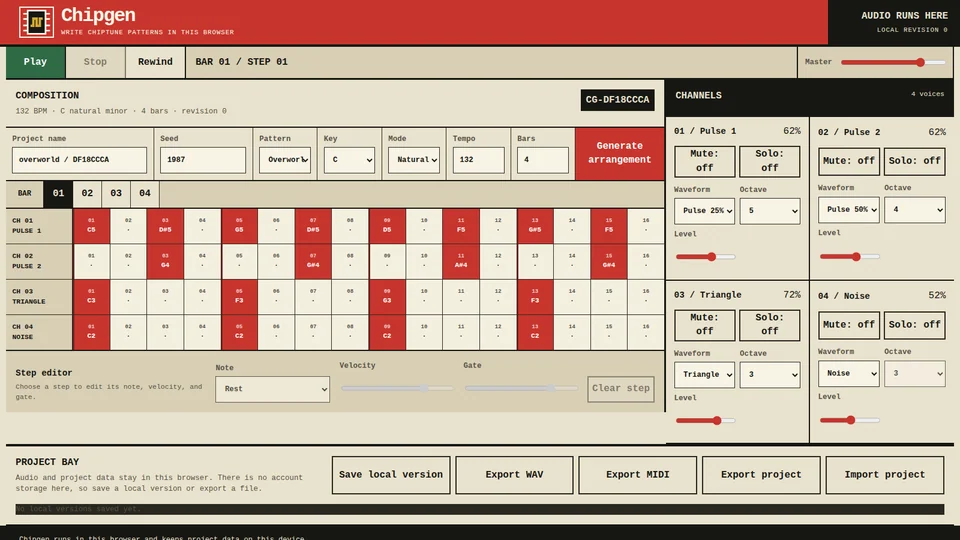Image resolution: width=960 pixels, height=540 pixels.
Task: Click the Bars field showing 4
Action: [x=542, y=160]
